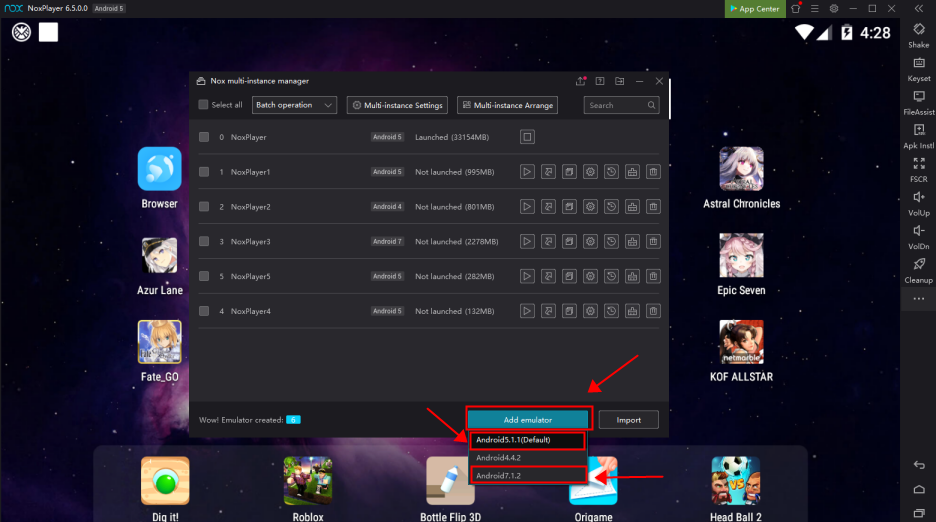
Task: Delete NoxPlayer1 with trash icon
Action: (654, 172)
